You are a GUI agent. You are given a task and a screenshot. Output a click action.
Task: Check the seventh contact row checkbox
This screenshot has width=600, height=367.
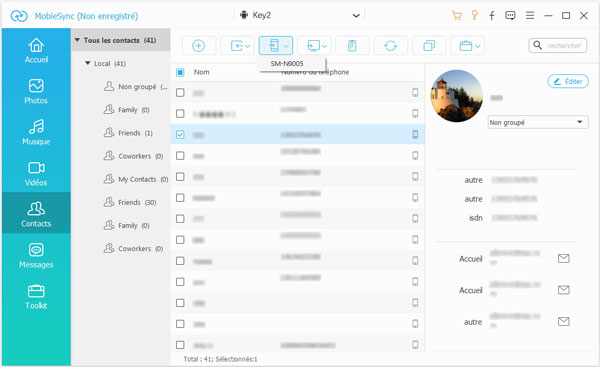point(180,219)
